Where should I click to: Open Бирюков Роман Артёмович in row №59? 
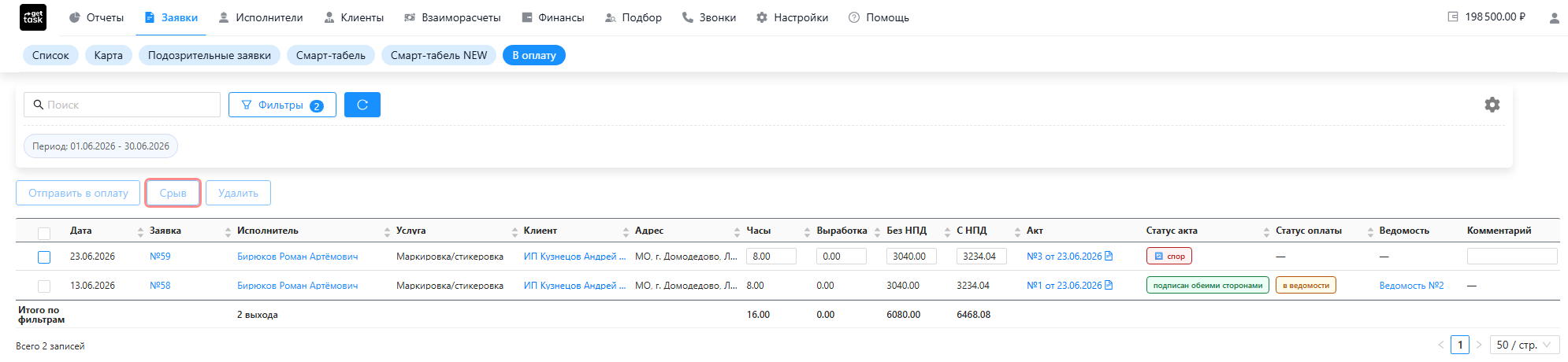pos(298,257)
